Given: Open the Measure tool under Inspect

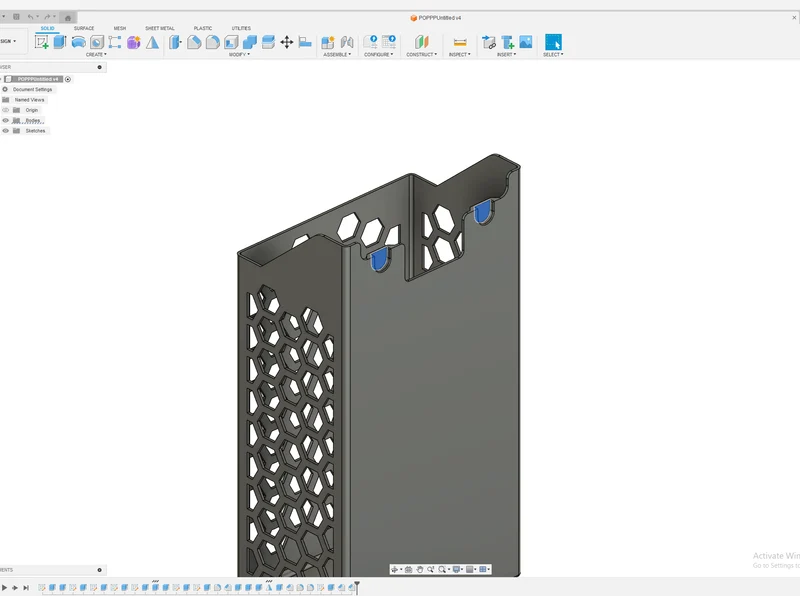Looking at the screenshot, I should coord(460,42).
